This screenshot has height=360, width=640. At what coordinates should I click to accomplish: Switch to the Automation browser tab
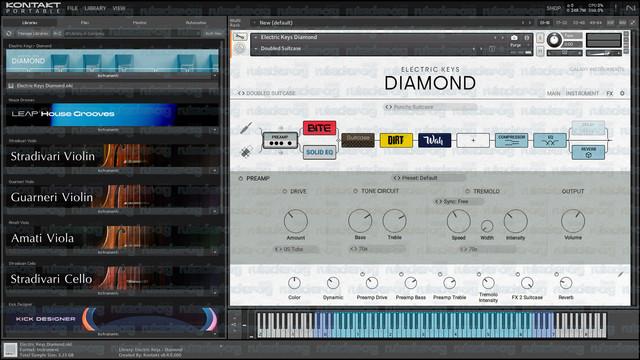[196, 23]
